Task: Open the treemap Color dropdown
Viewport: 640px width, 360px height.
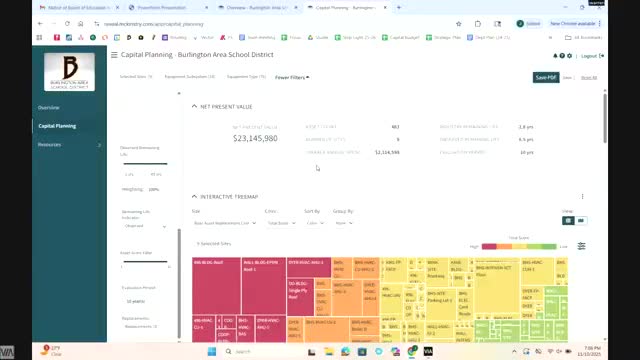Action: (281, 223)
